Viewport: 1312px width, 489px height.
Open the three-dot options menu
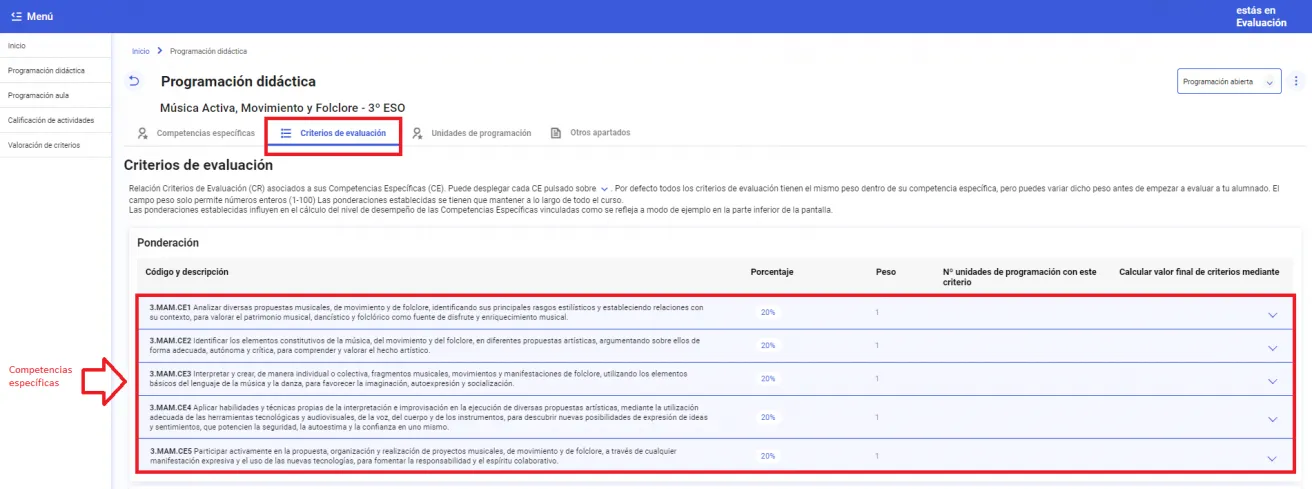coord(1296,81)
